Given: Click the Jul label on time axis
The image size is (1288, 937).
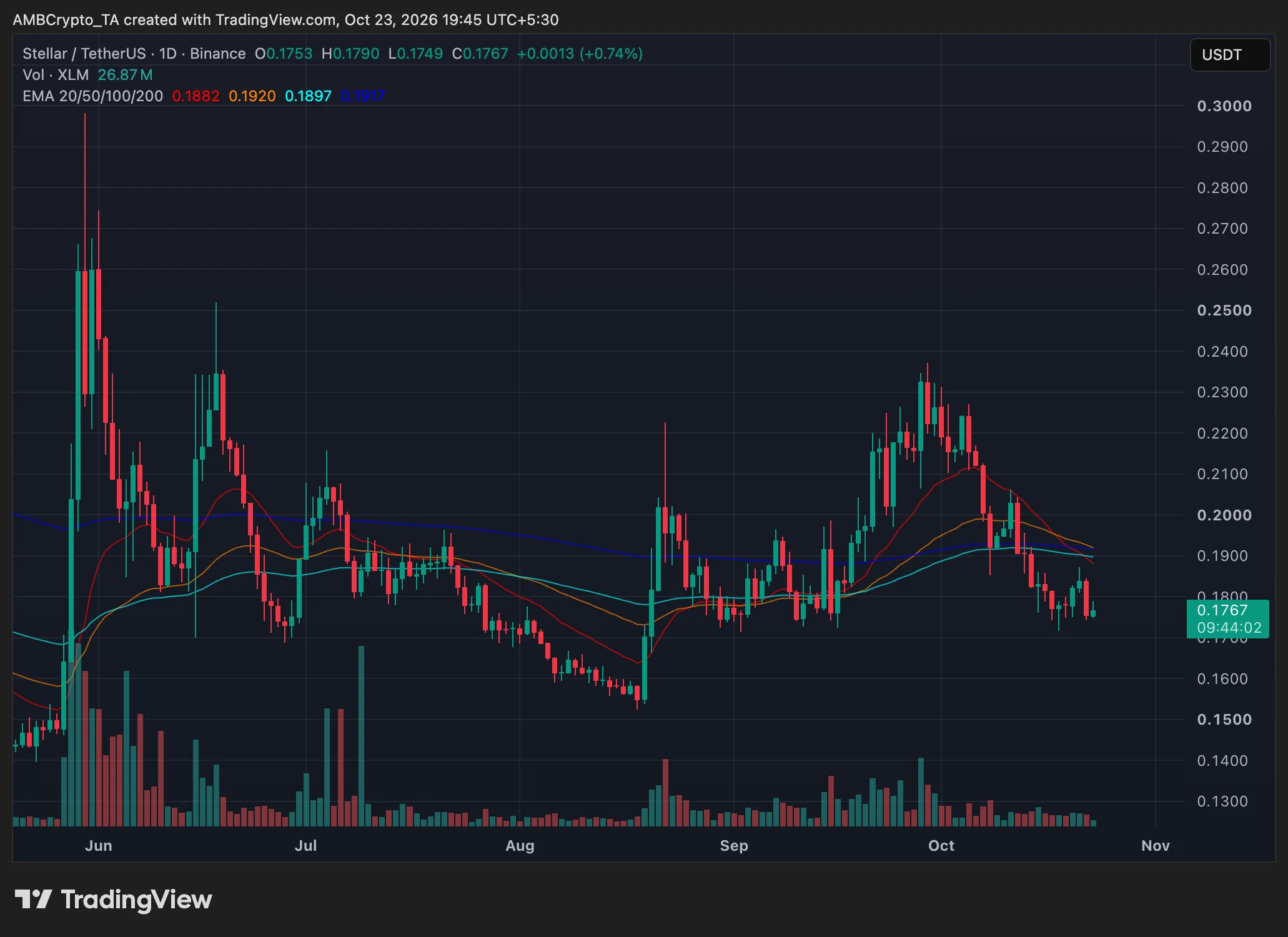Looking at the screenshot, I should [x=306, y=846].
